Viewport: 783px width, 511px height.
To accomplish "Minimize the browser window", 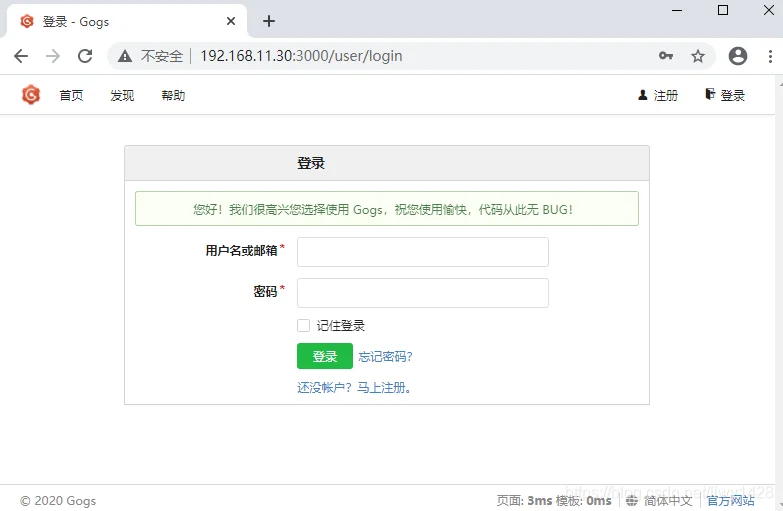I will point(677,10).
